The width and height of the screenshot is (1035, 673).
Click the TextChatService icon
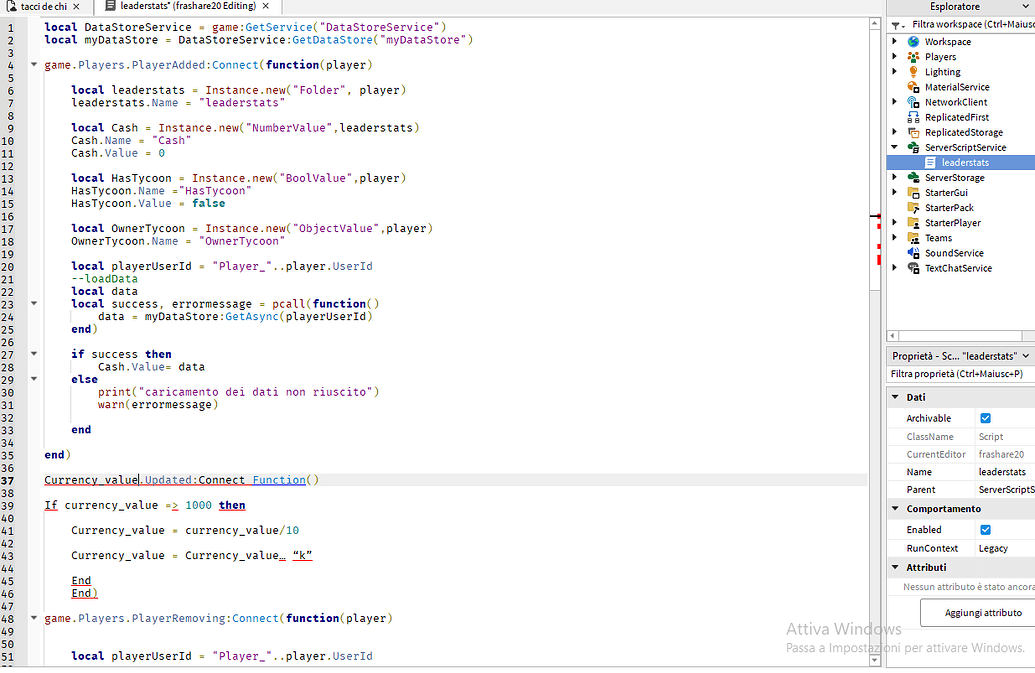[x=914, y=269]
